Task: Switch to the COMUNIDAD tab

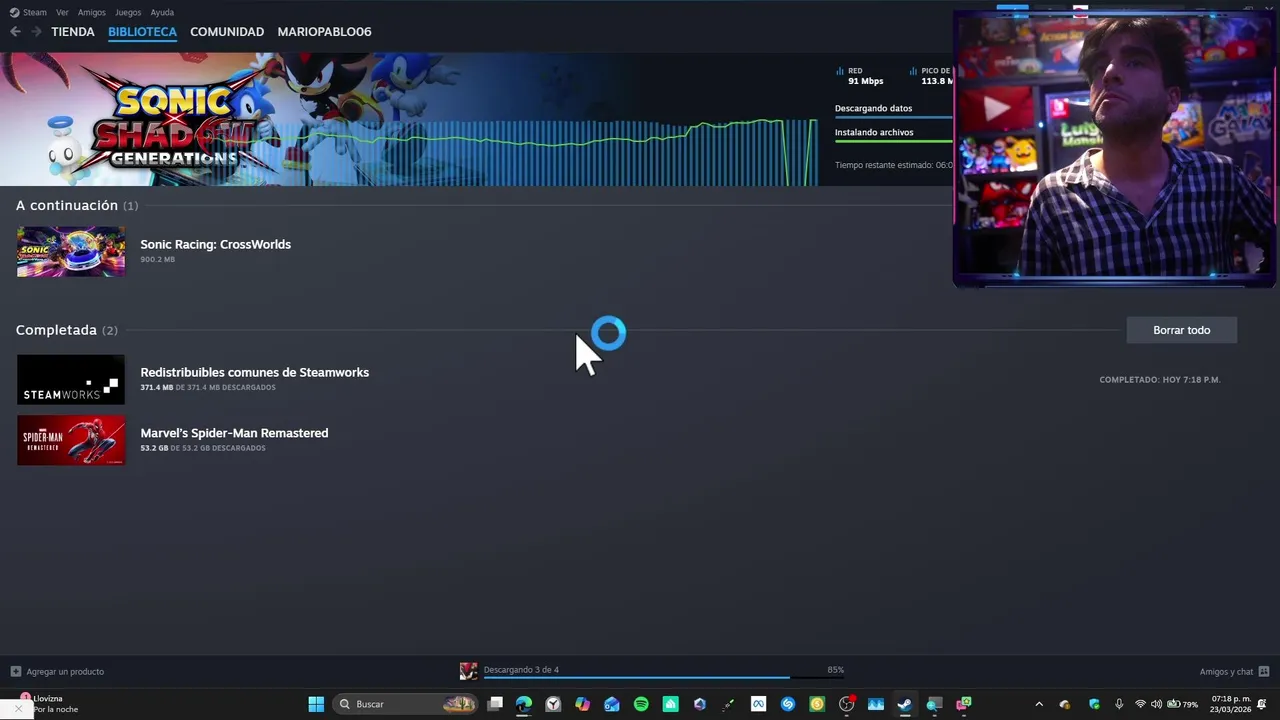Action: pos(227,32)
